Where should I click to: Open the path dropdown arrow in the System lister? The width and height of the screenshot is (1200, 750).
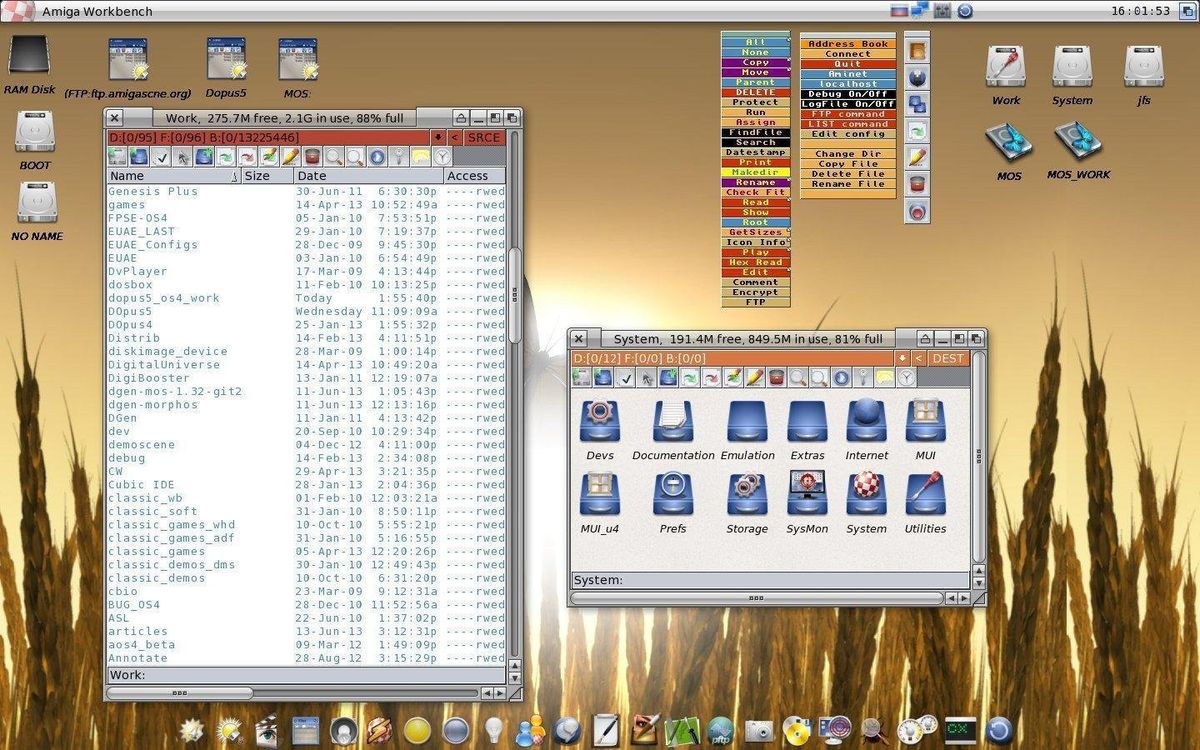pos(903,358)
